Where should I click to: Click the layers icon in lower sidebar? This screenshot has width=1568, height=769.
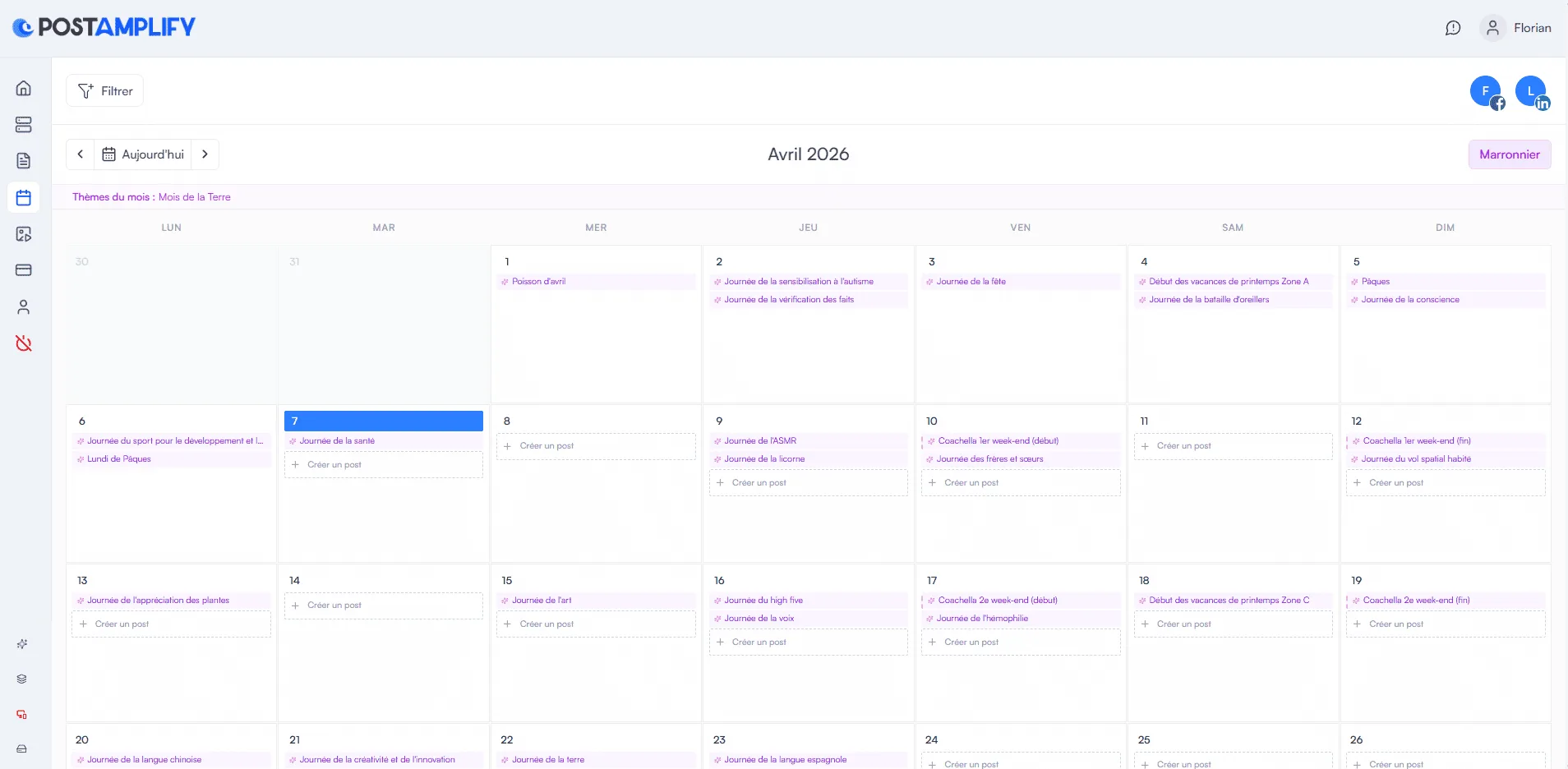[22, 679]
